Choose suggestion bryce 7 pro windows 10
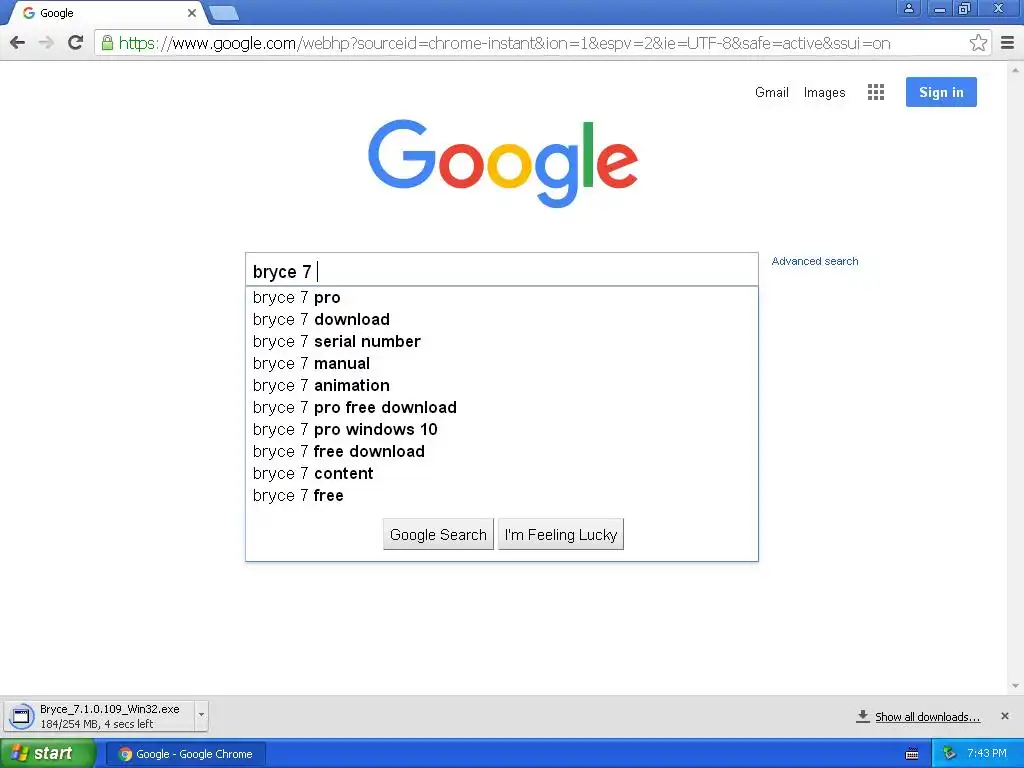1024x768 pixels. pyautogui.click(x=502, y=430)
